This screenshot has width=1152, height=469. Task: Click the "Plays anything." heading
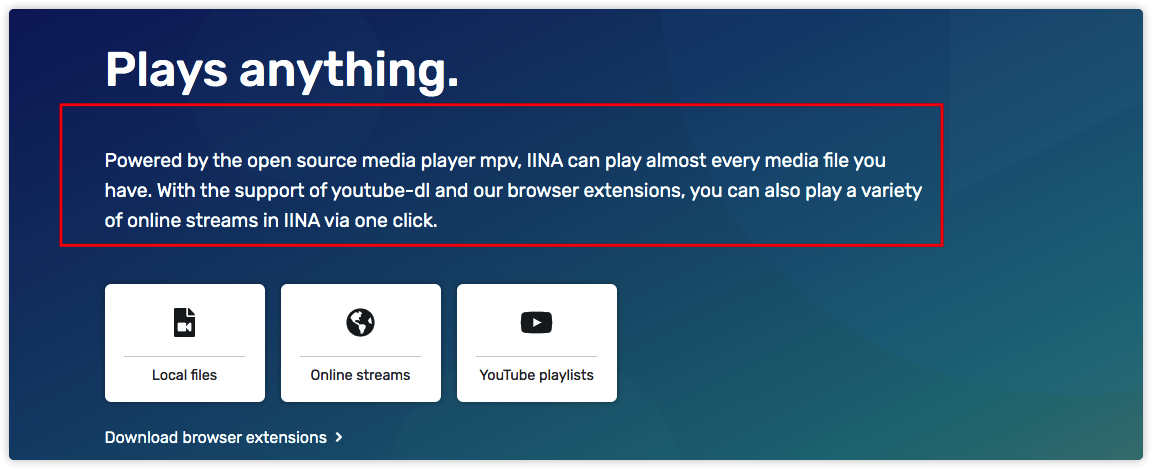click(x=282, y=71)
